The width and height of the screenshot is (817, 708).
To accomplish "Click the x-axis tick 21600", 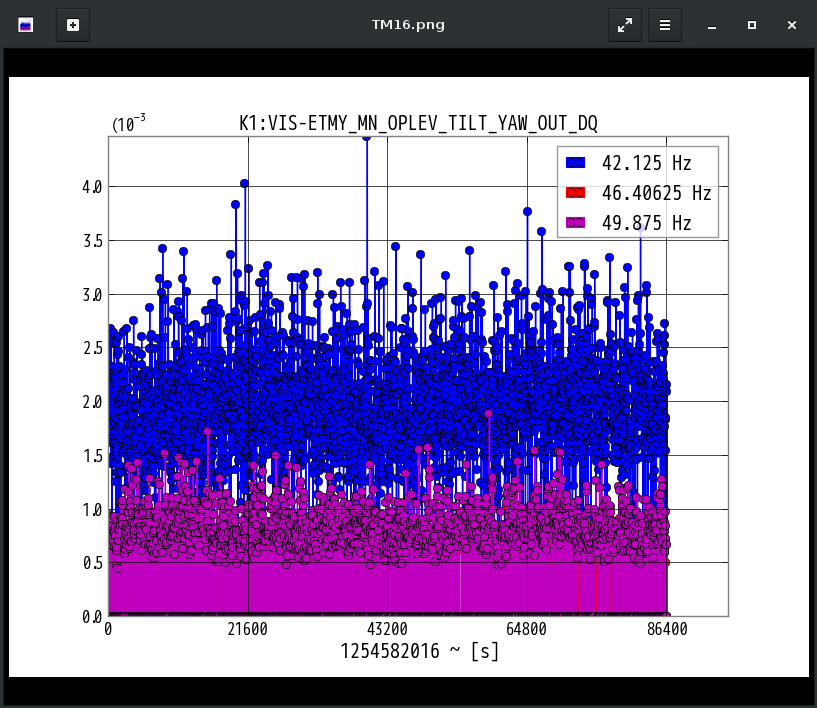I will 247,629.
